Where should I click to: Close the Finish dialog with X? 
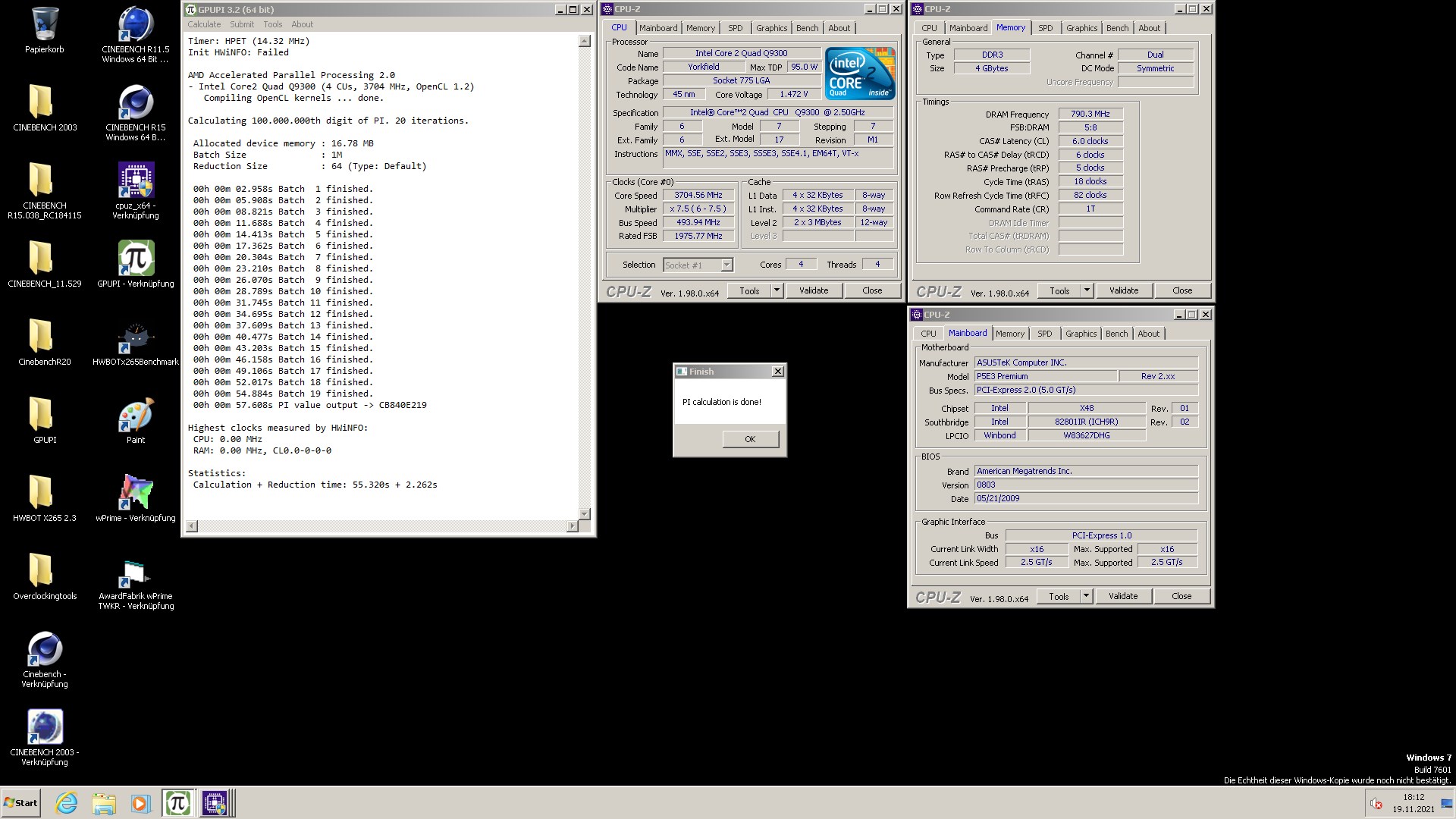point(777,372)
